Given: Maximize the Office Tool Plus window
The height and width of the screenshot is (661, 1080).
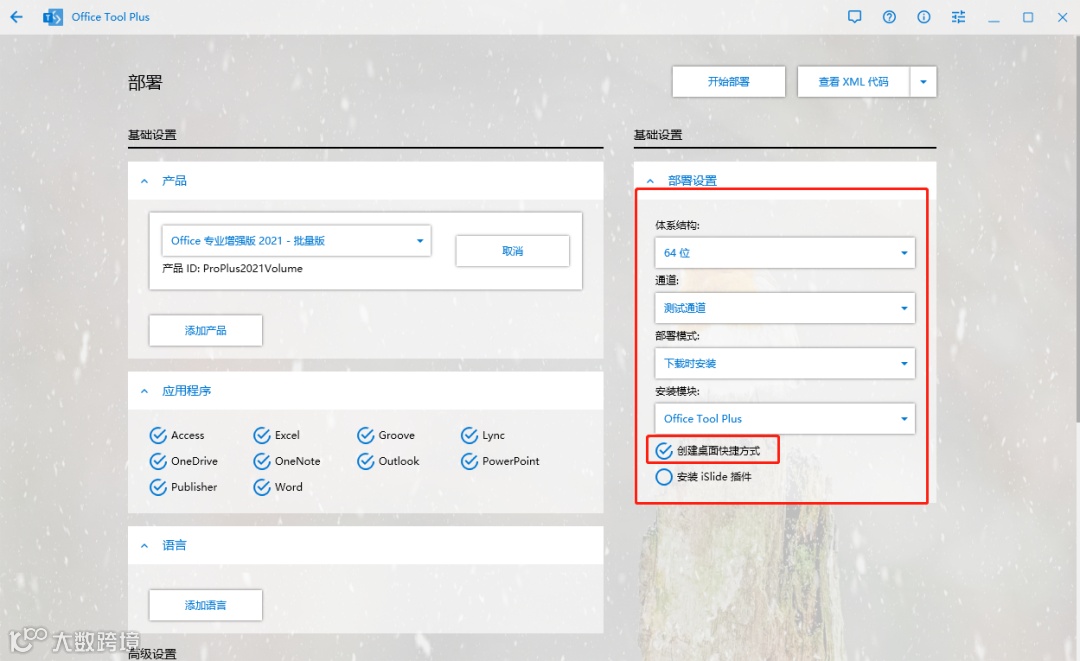Looking at the screenshot, I should point(1028,17).
